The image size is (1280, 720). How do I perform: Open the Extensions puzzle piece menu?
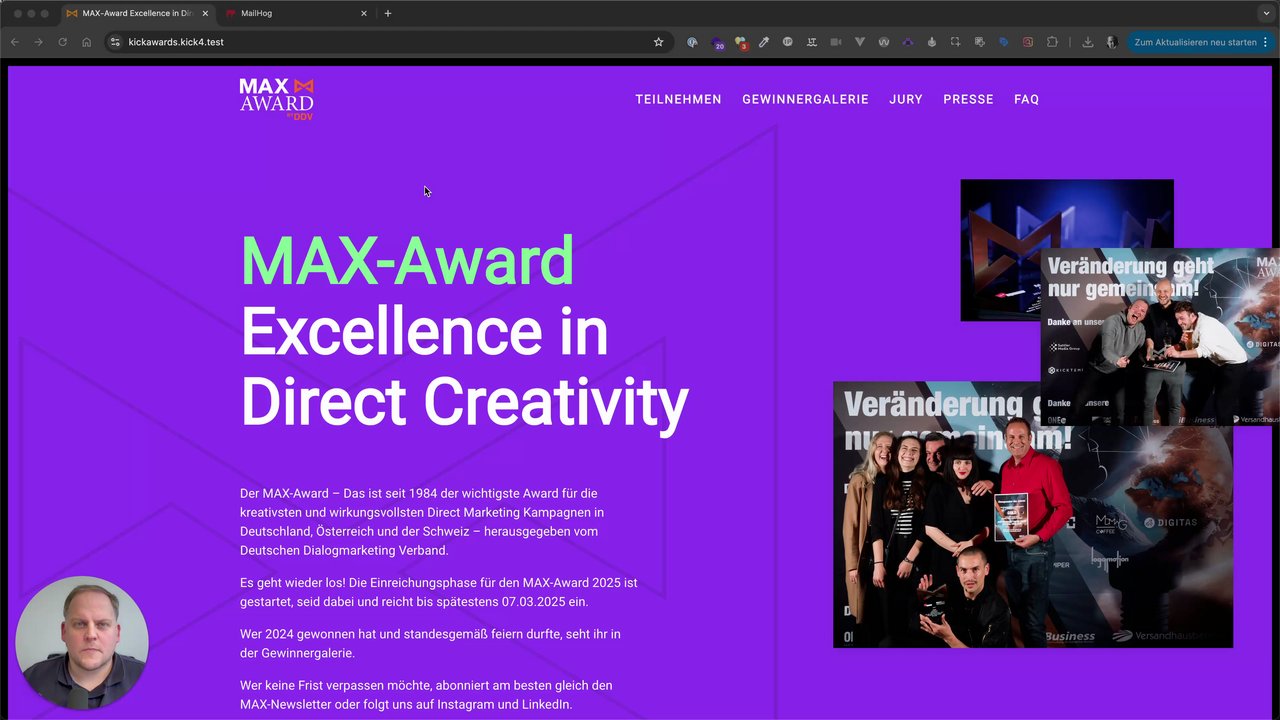(1052, 42)
